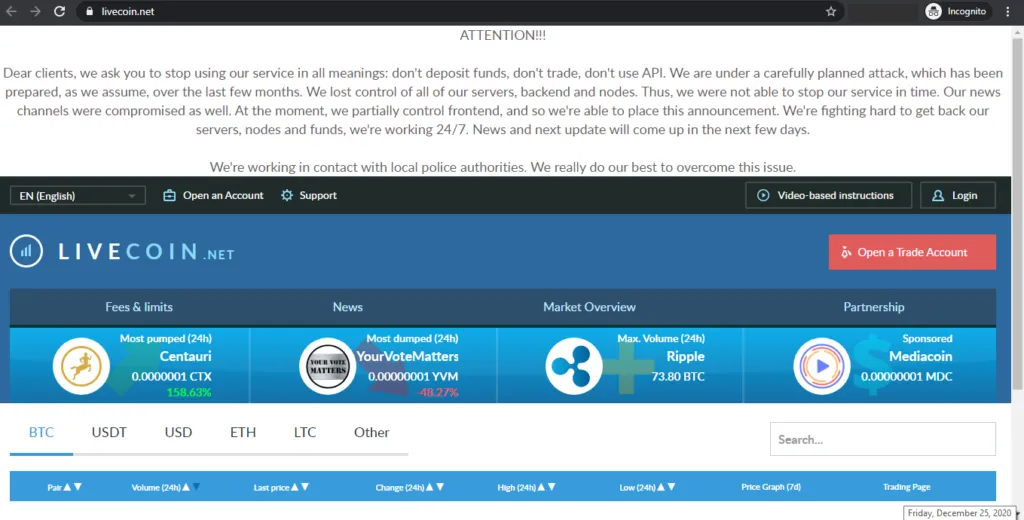This screenshot has height=520, width=1024.
Task: Click the Ripple coin icon
Action: [x=573, y=366]
